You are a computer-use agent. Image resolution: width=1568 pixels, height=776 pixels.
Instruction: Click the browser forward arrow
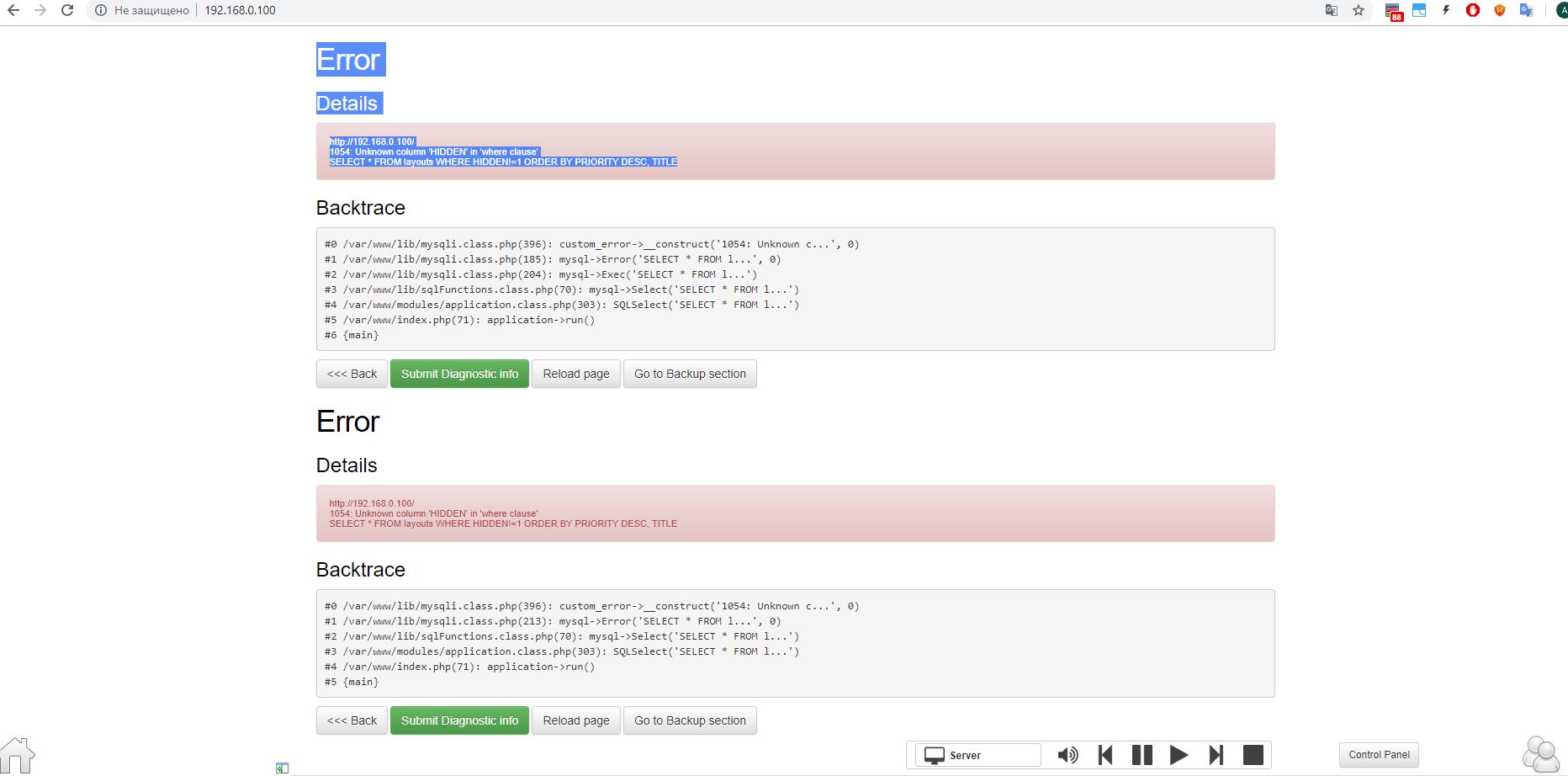click(x=40, y=11)
